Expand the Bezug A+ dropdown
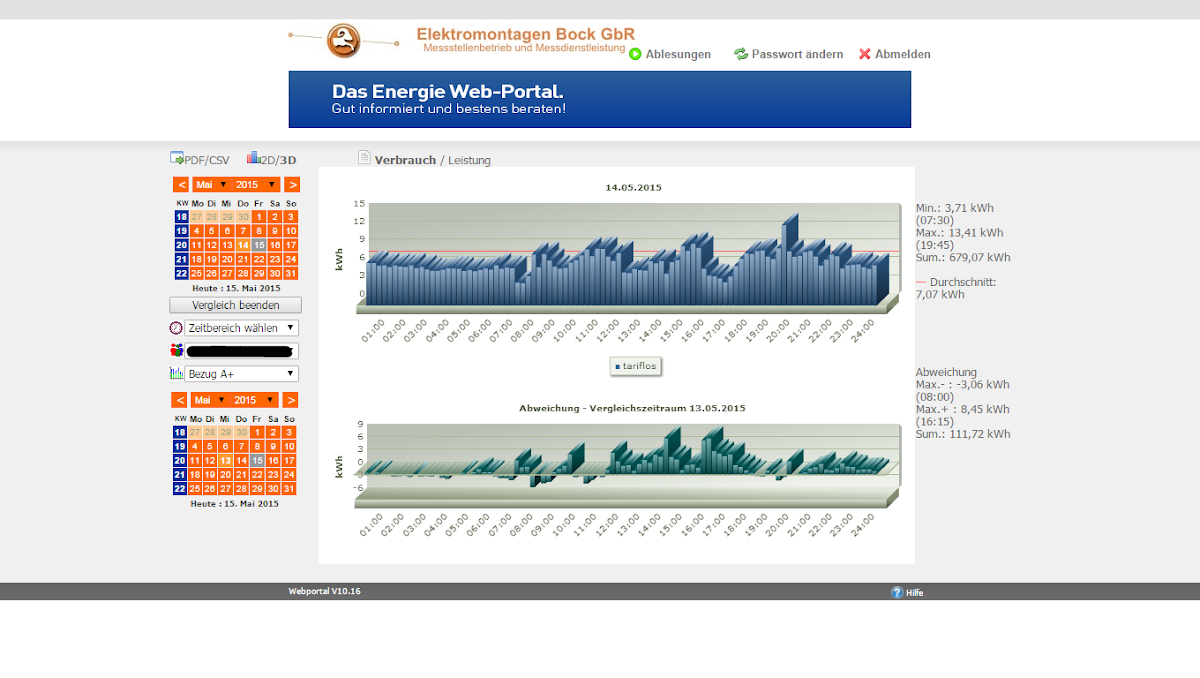The height and width of the screenshot is (678, 1200). point(241,374)
